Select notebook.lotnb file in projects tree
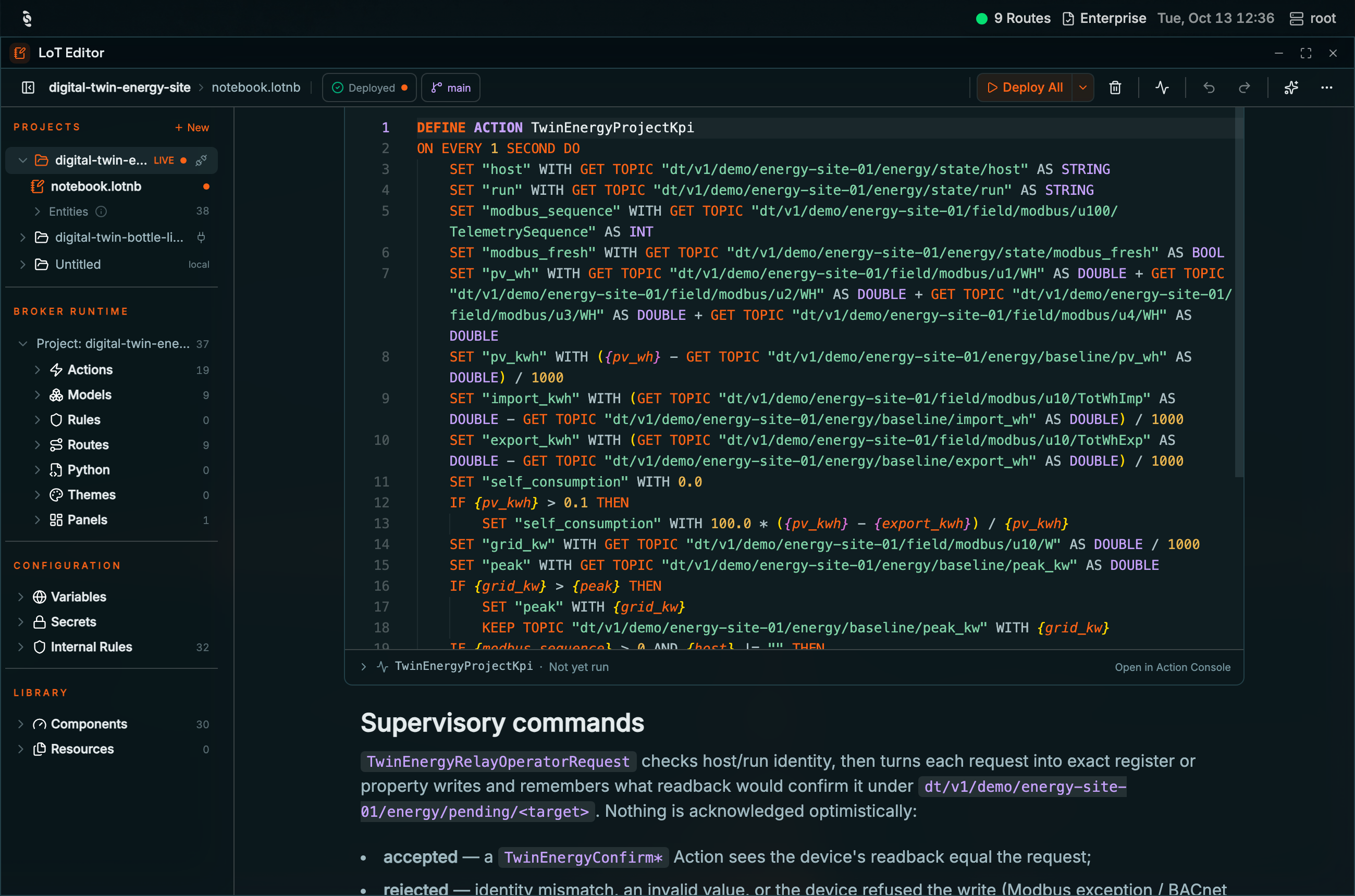 (112, 186)
